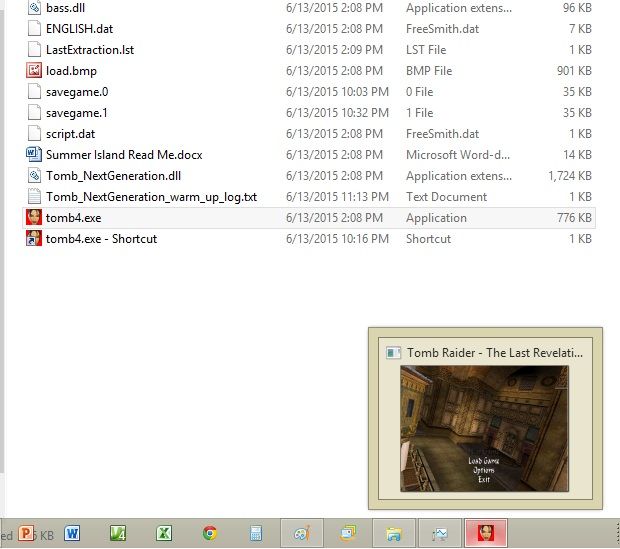The image size is (620, 549).
Task: Switch to Tomb Raider game in the taskbar
Action: (486, 534)
